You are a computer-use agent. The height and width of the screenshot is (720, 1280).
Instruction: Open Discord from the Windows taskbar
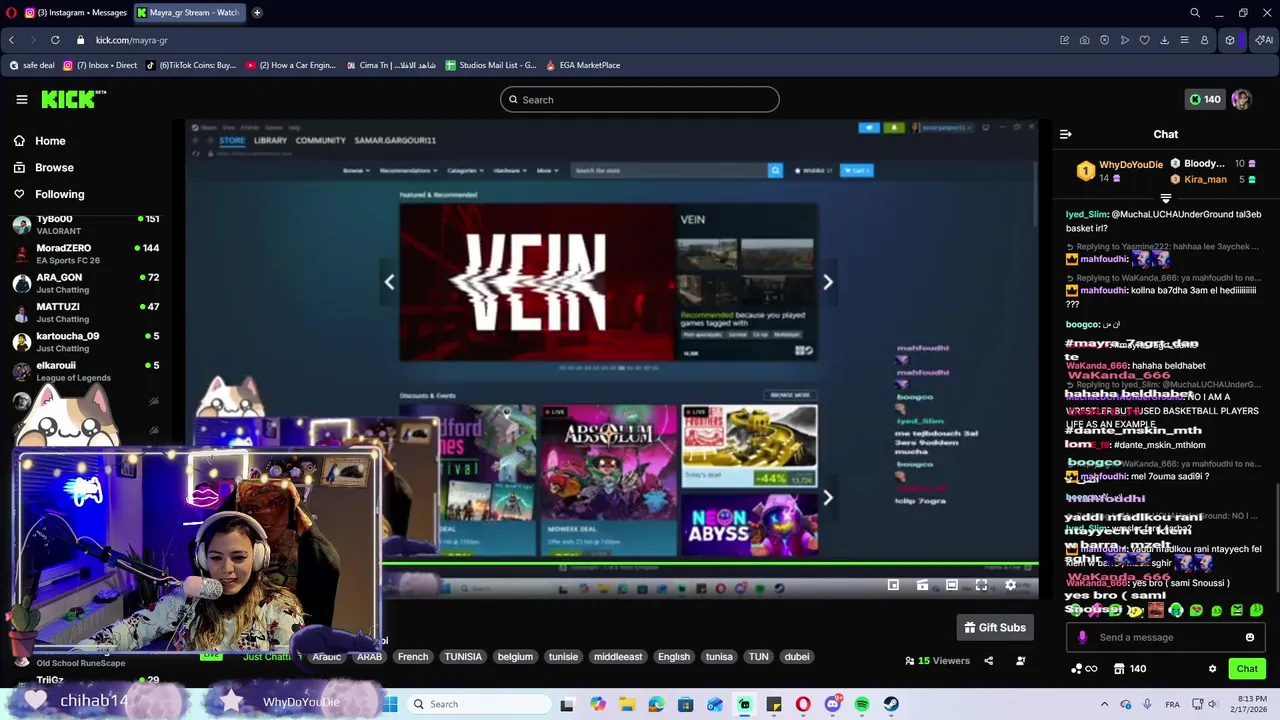pyautogui.click(x=832, y=704)
